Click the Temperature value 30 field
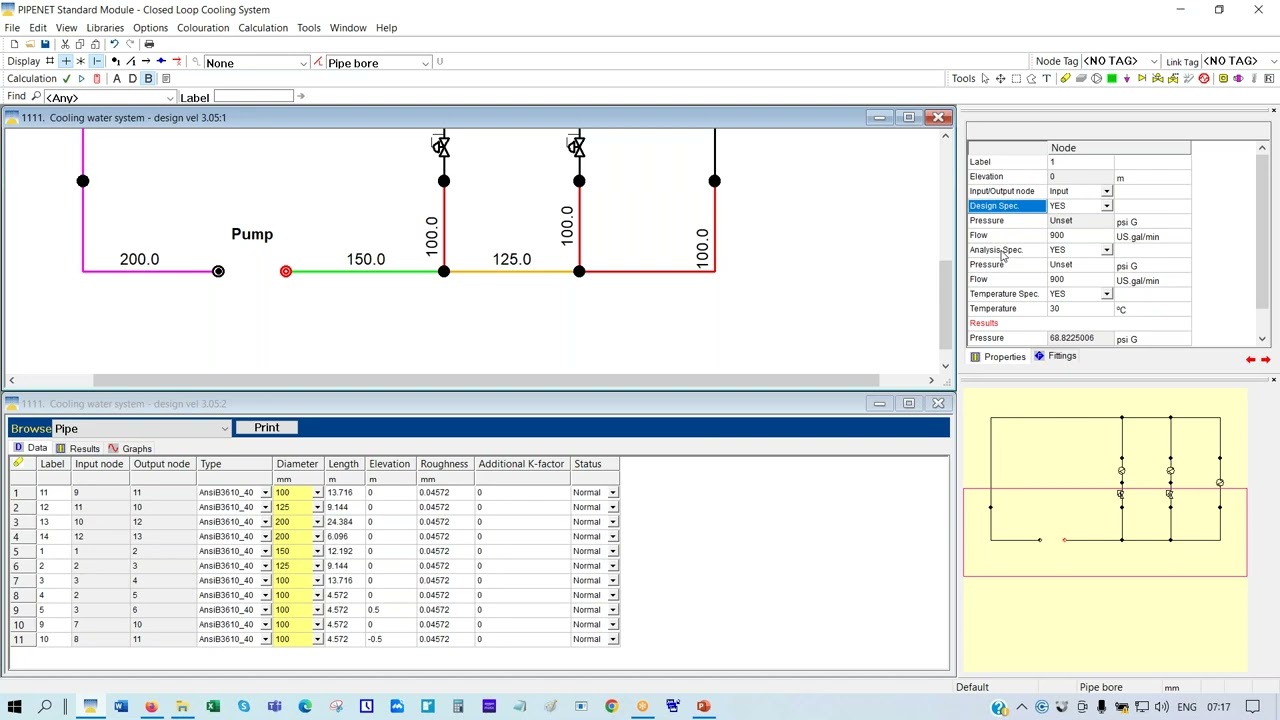 [x=1080, y=309]
